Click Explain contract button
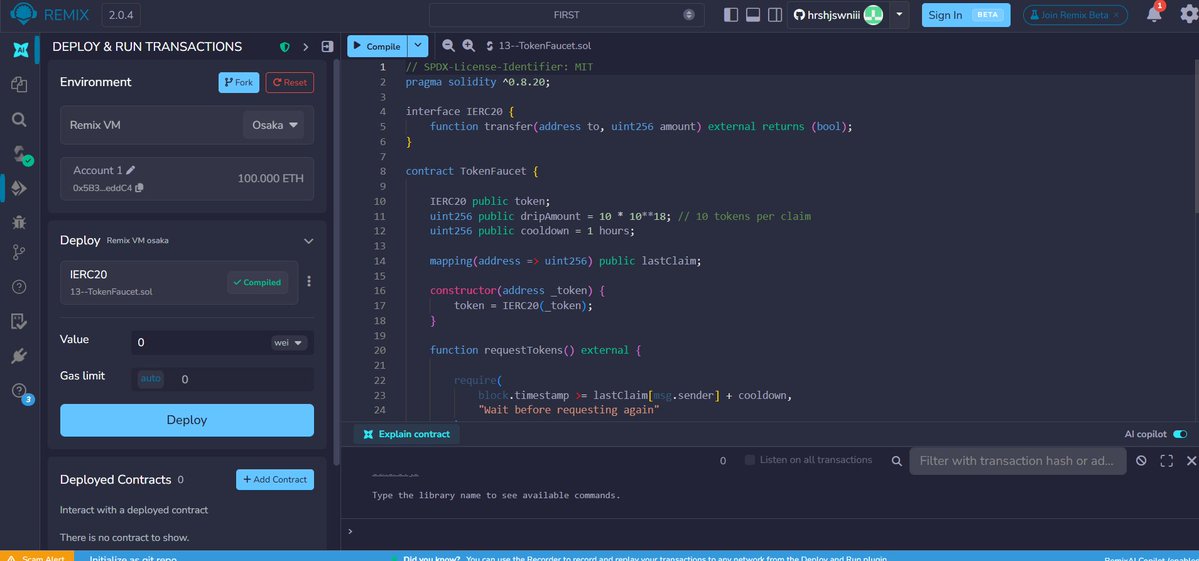Screen dimensions: 1199x561 [x=406, y=434]
